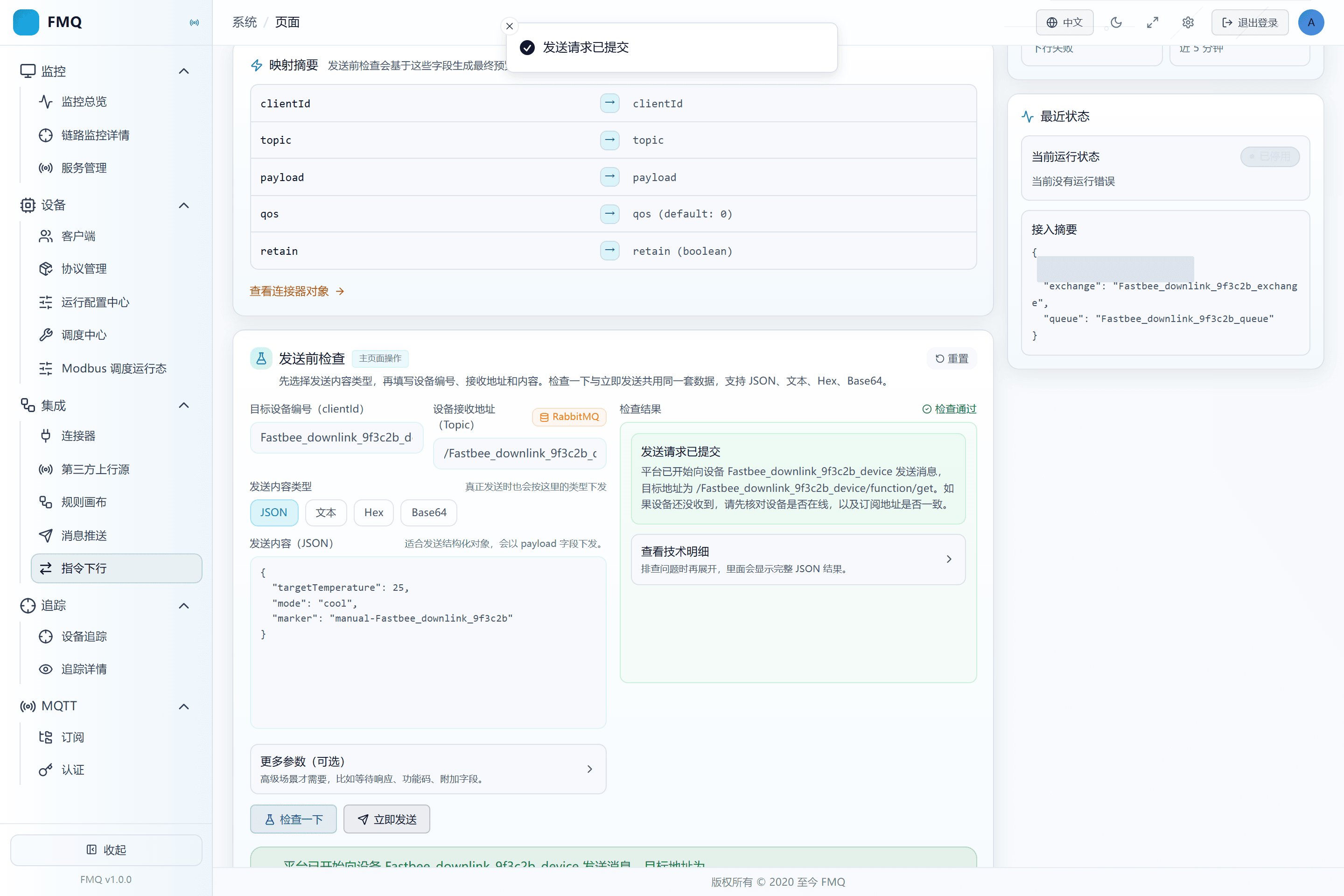
Task: Select JSON content type
Action: [x=274, y=512]
